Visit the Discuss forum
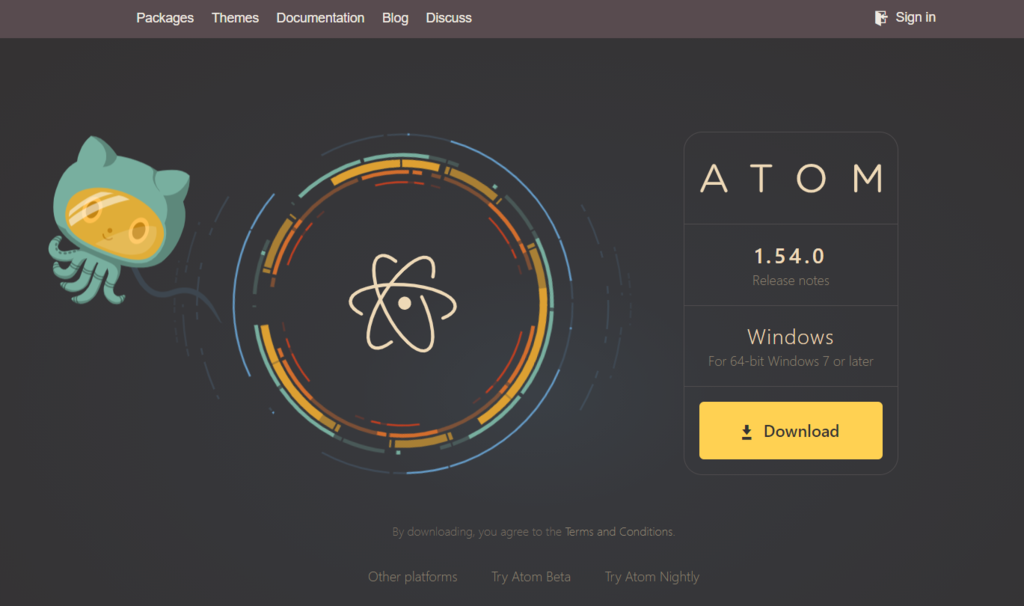1024x606 pixels. tap(448, 17)
